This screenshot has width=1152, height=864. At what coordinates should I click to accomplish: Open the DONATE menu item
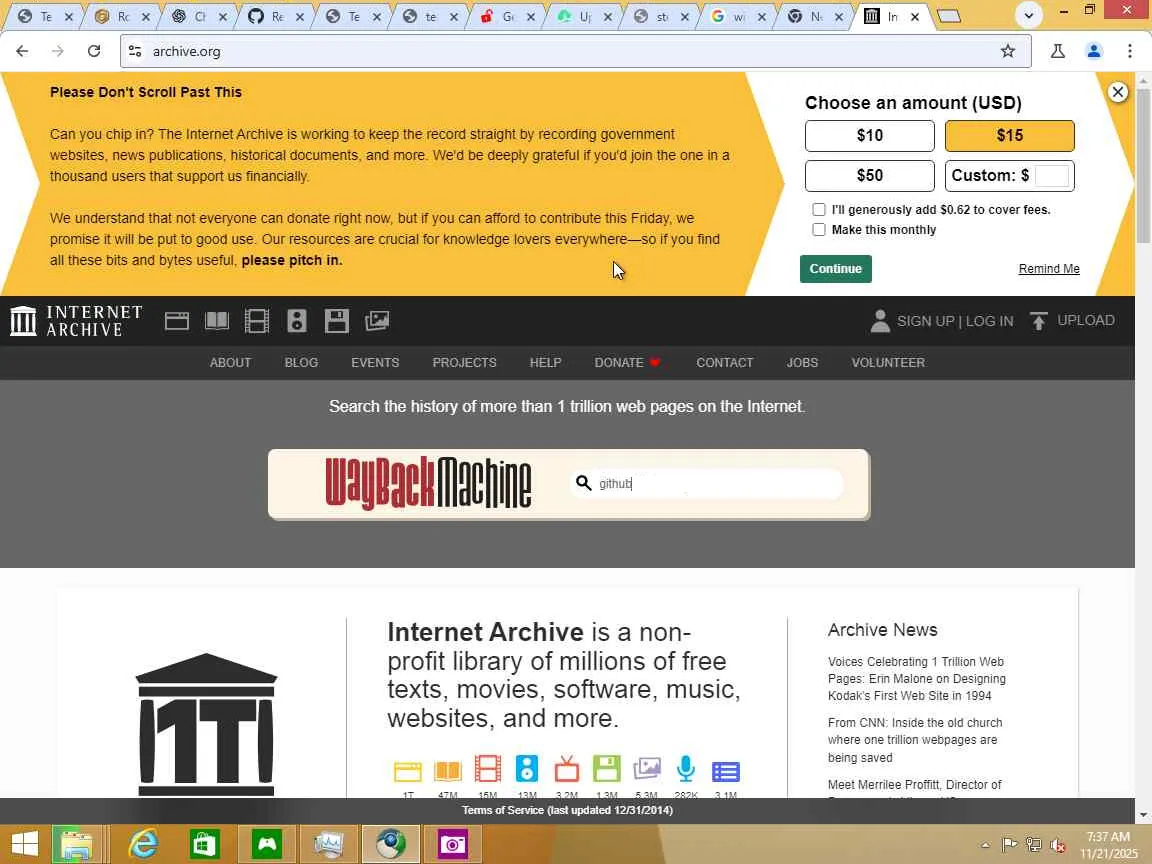tap(627, 362)
